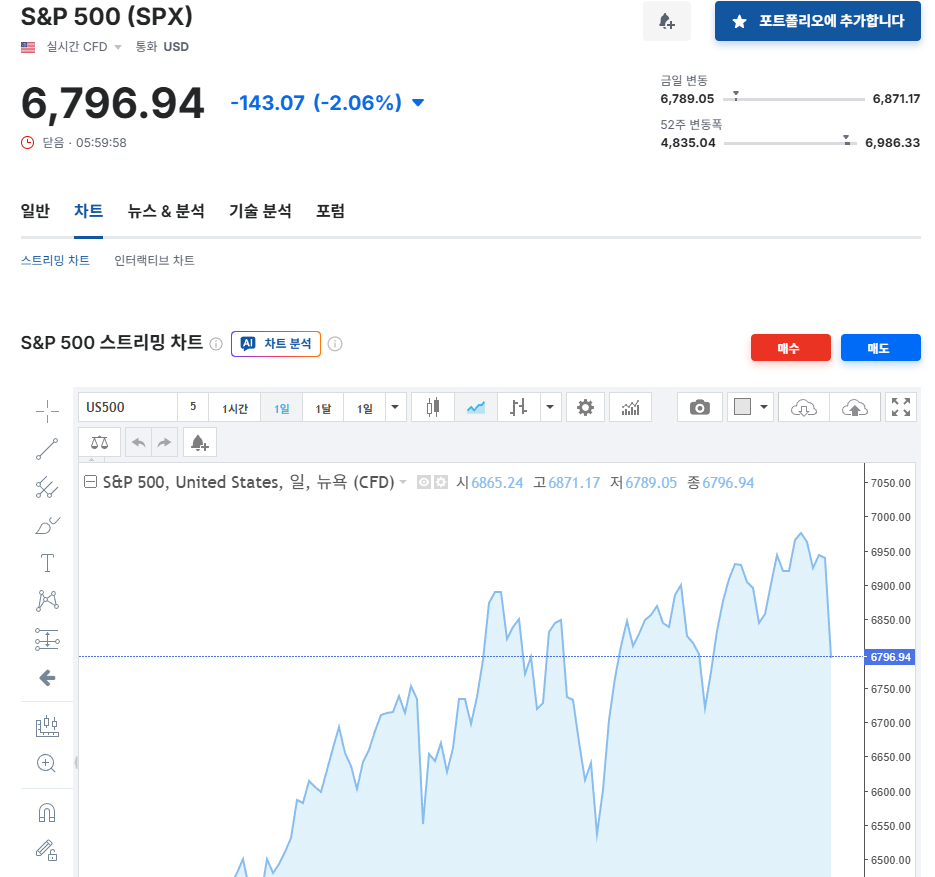Select 스트리밍 차트 sub-tab
Viewport: 935px width, 877px height.
tap(55, 261)
